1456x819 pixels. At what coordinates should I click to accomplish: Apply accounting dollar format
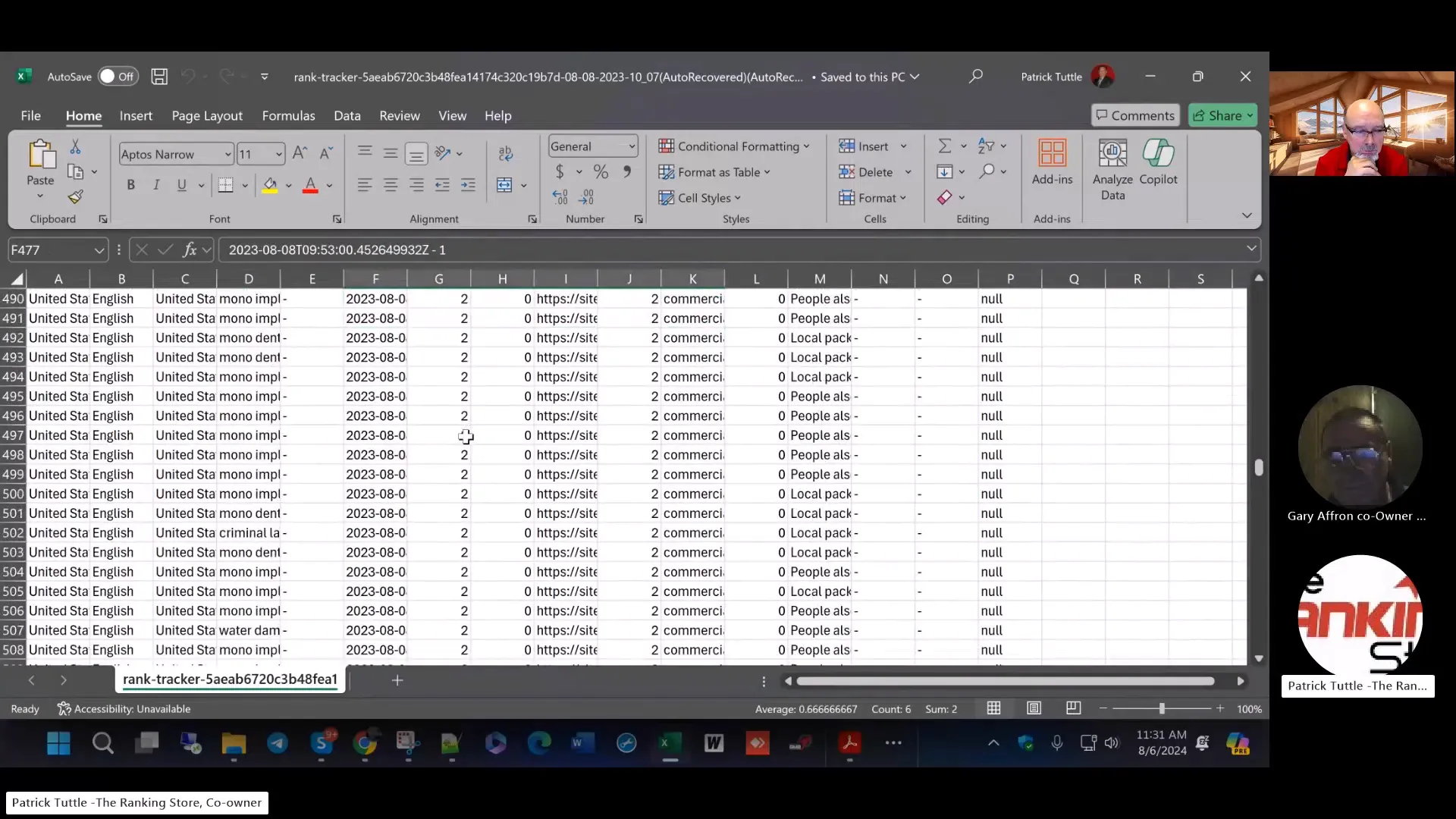pos(560,172)
